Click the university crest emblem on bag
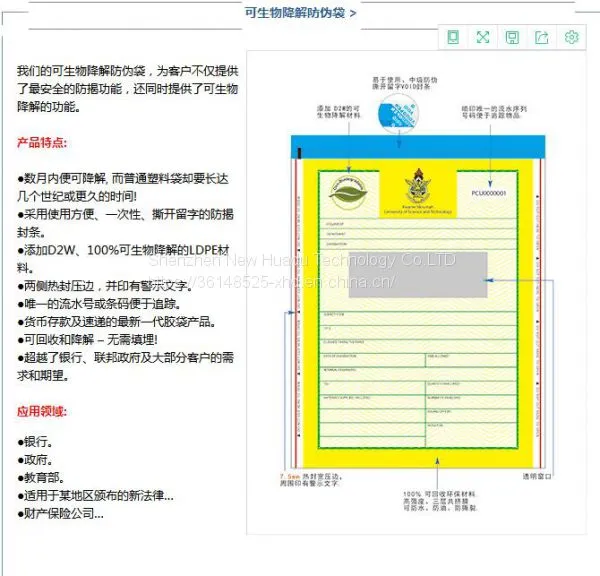Image resolution: width=600 pixels, height=576 pixels. (x=418, y=184)
